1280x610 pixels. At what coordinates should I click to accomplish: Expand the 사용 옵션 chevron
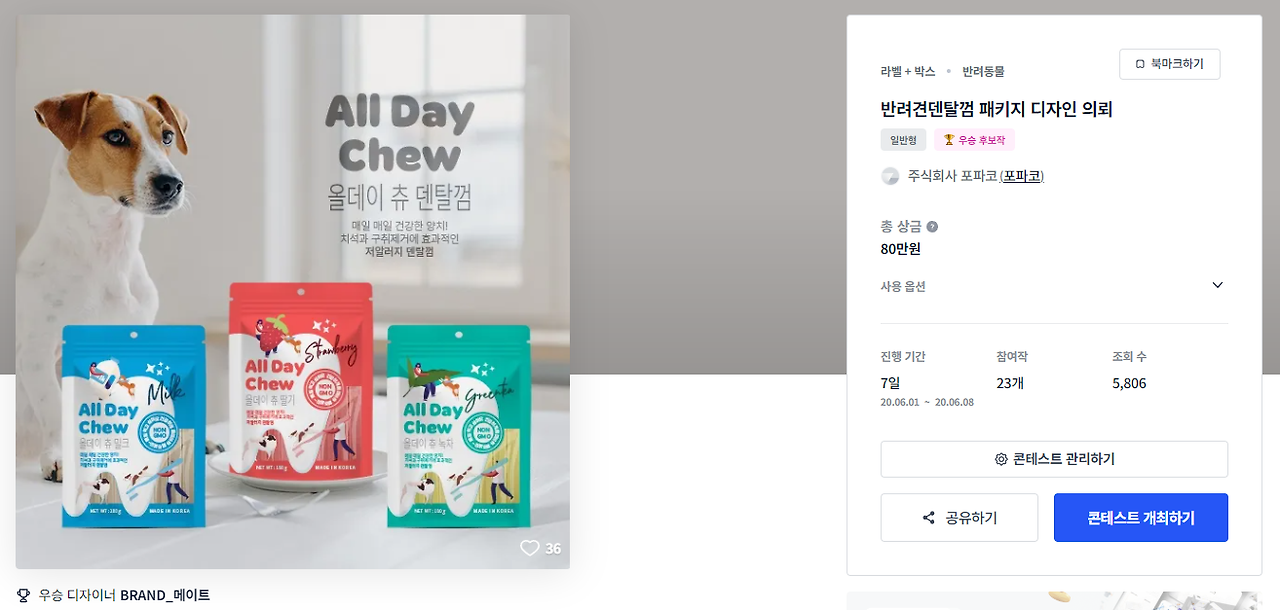1217,285
